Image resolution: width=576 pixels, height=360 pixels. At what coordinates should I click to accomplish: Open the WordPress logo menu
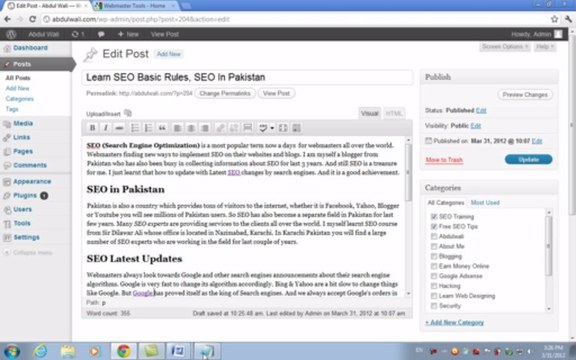[11, 34]
